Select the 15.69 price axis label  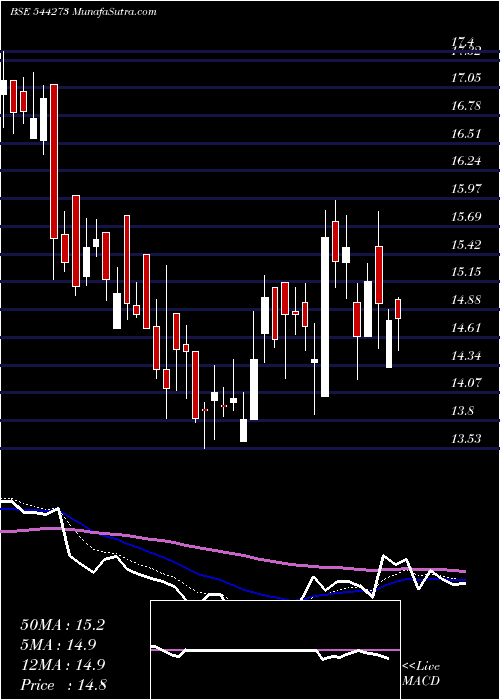[467, 217]
